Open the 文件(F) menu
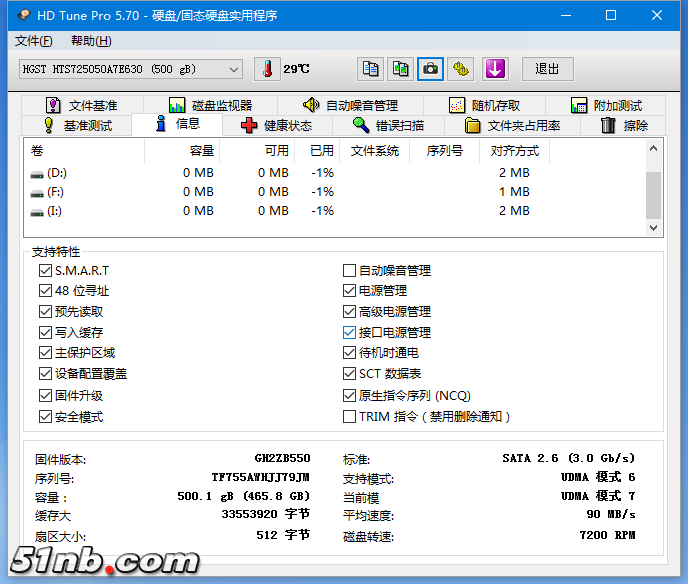Image resolution: width=688 pixels, height=584 pixels. pos(34,41)
